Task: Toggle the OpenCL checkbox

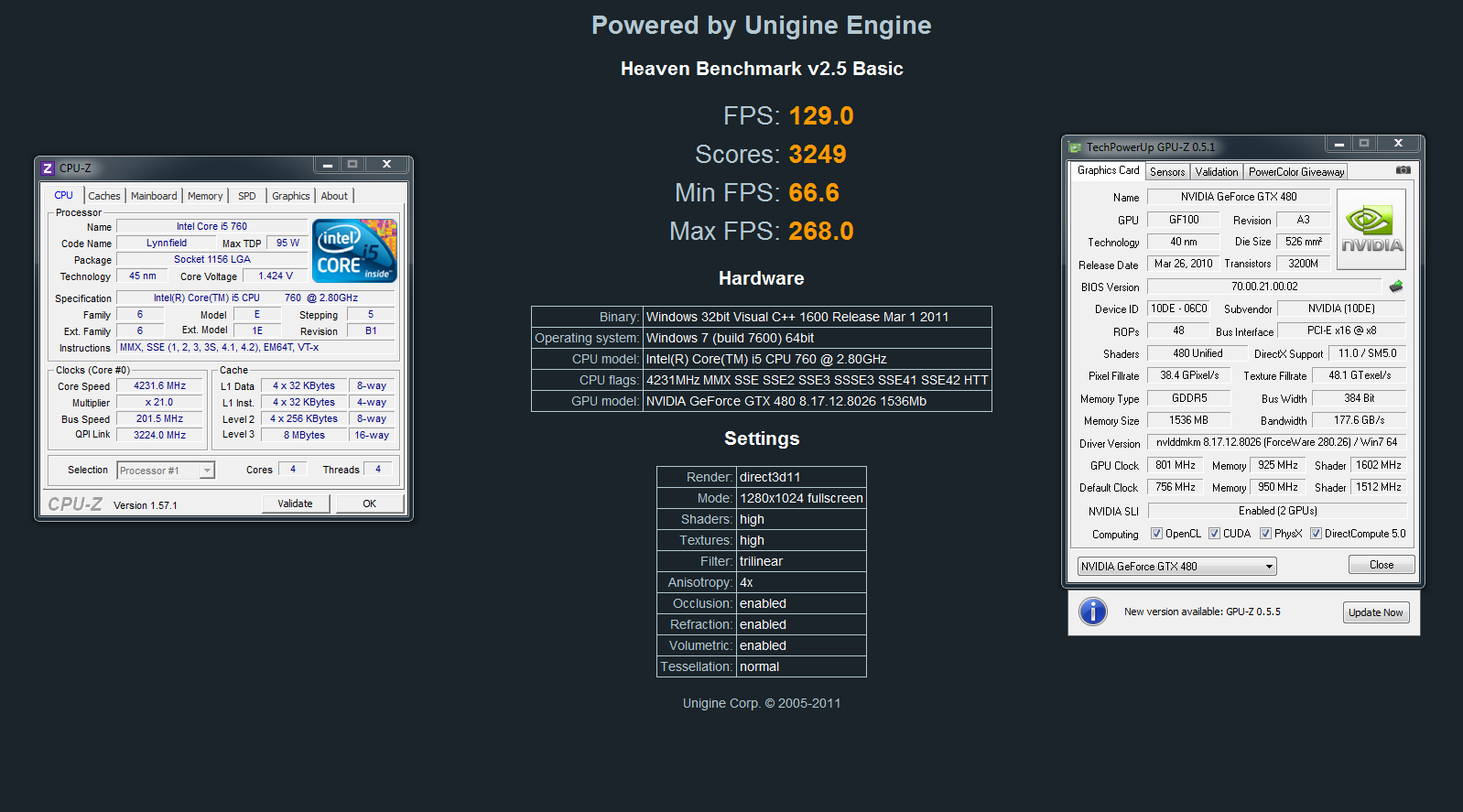Action: point(1156,534)
